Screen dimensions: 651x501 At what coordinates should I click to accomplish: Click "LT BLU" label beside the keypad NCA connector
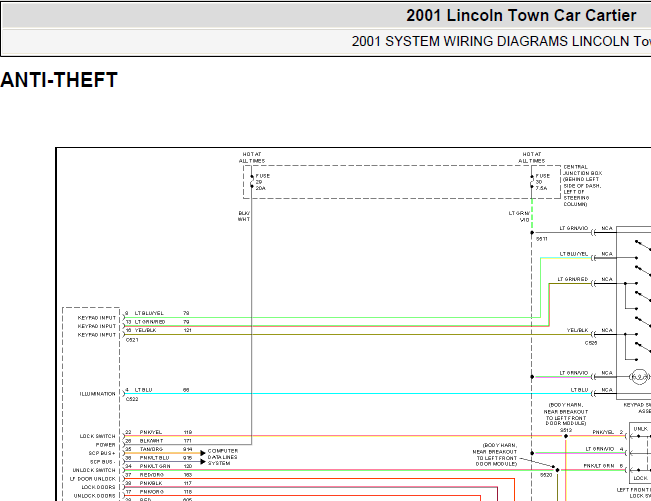579,390
